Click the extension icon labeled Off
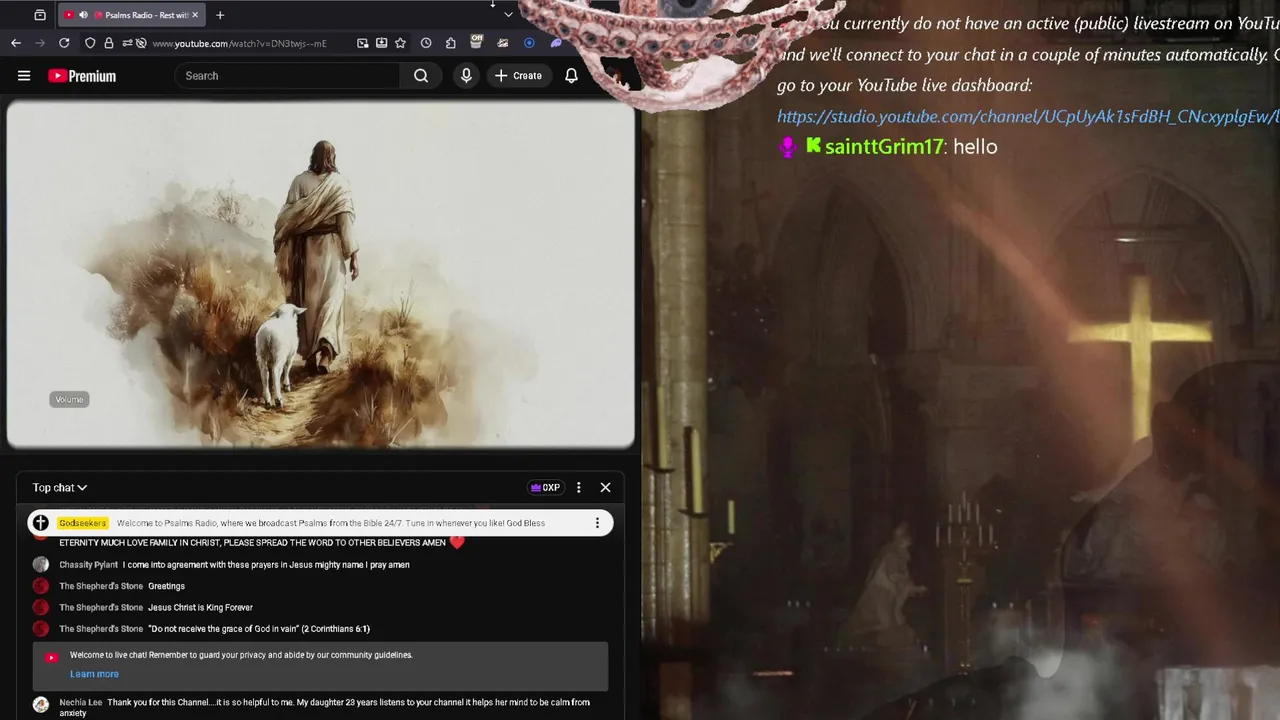 pos(477,42)
